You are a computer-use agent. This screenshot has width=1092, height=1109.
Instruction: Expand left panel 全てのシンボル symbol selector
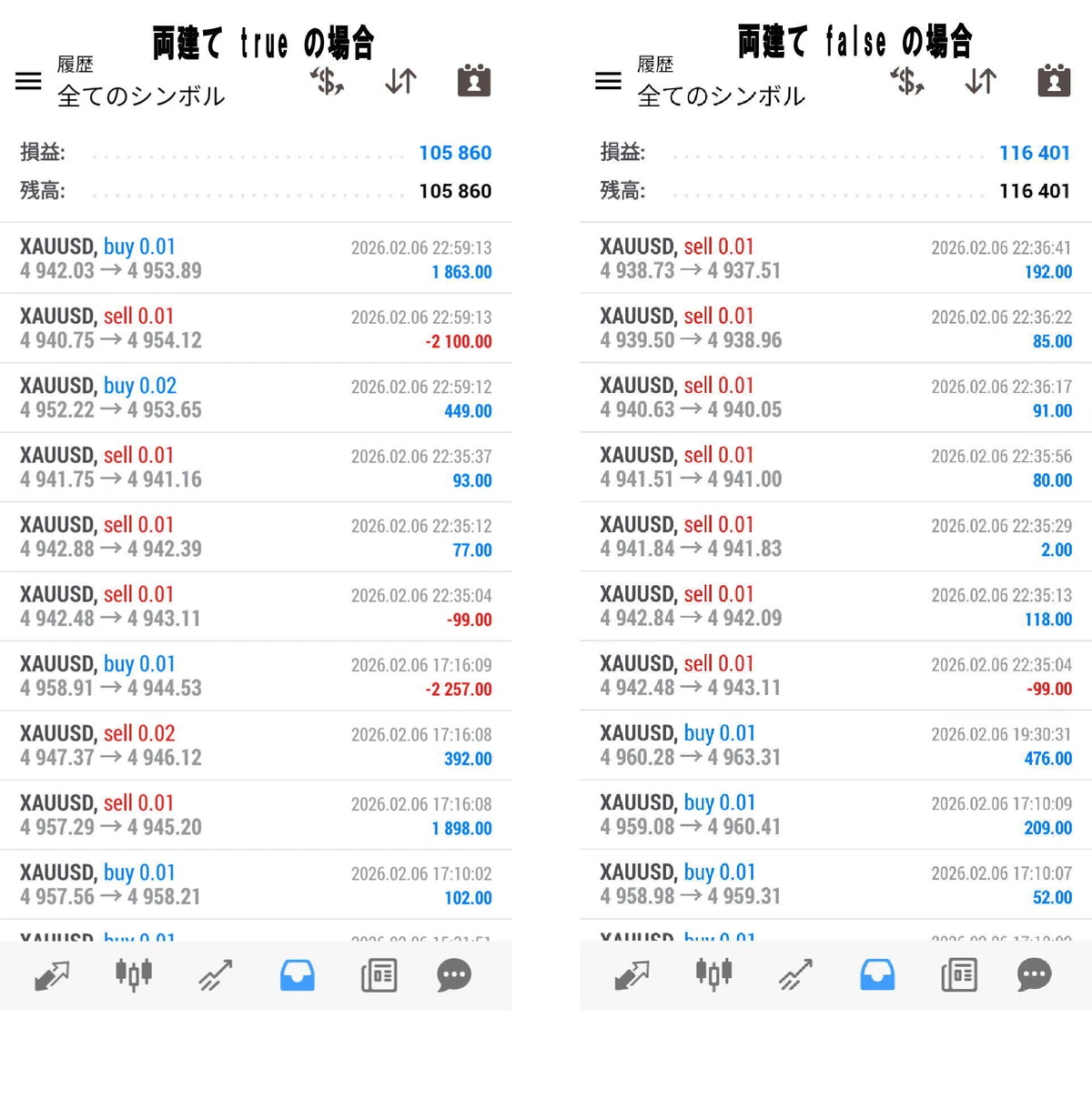(141, 96)
